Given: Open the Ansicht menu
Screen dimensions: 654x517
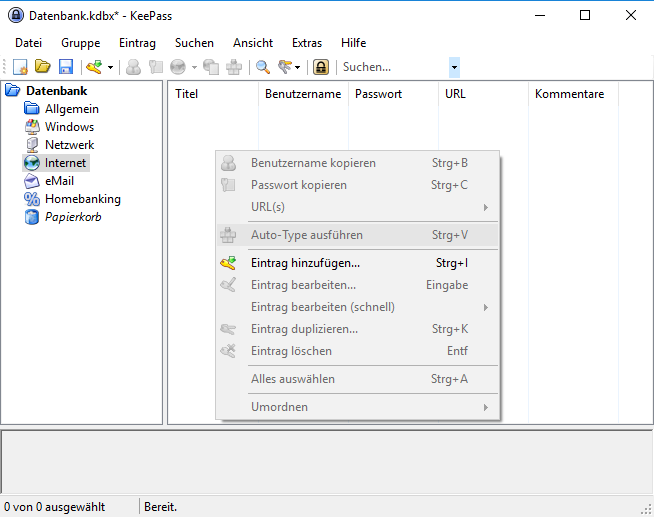Looking at the screenshot, I should [x=253, y=43].
